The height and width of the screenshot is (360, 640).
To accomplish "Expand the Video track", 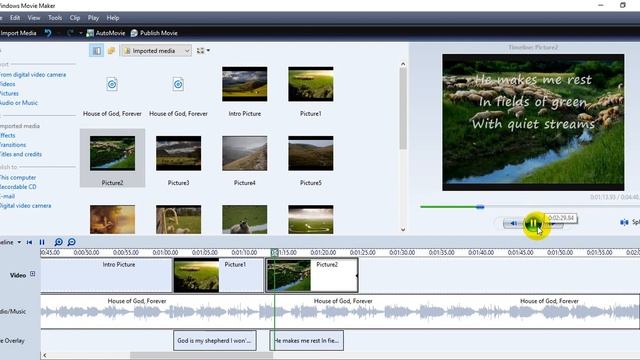I will point(32,274).
